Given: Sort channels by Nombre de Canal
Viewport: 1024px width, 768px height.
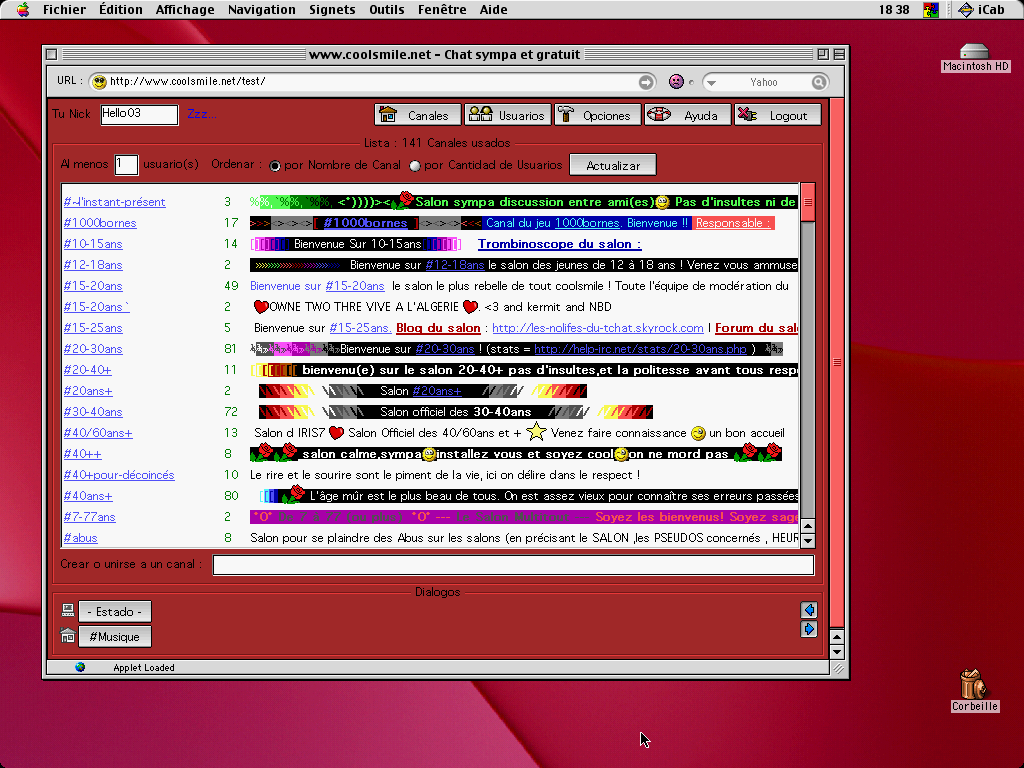Looking at the screenshot, I should click(x=275, y=166).
